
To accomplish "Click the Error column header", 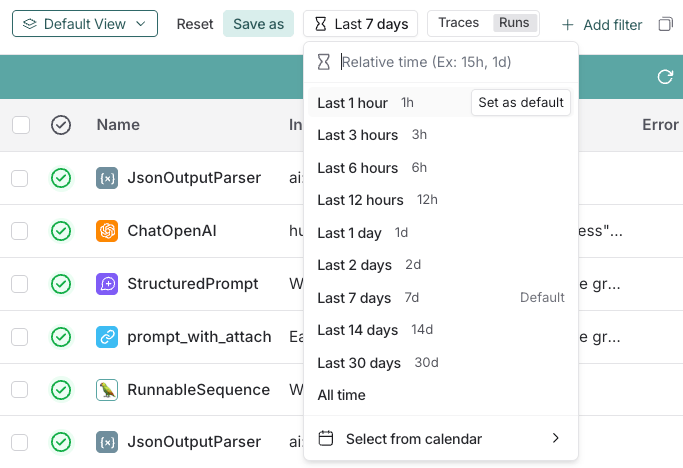I will (x=660, y=125).
